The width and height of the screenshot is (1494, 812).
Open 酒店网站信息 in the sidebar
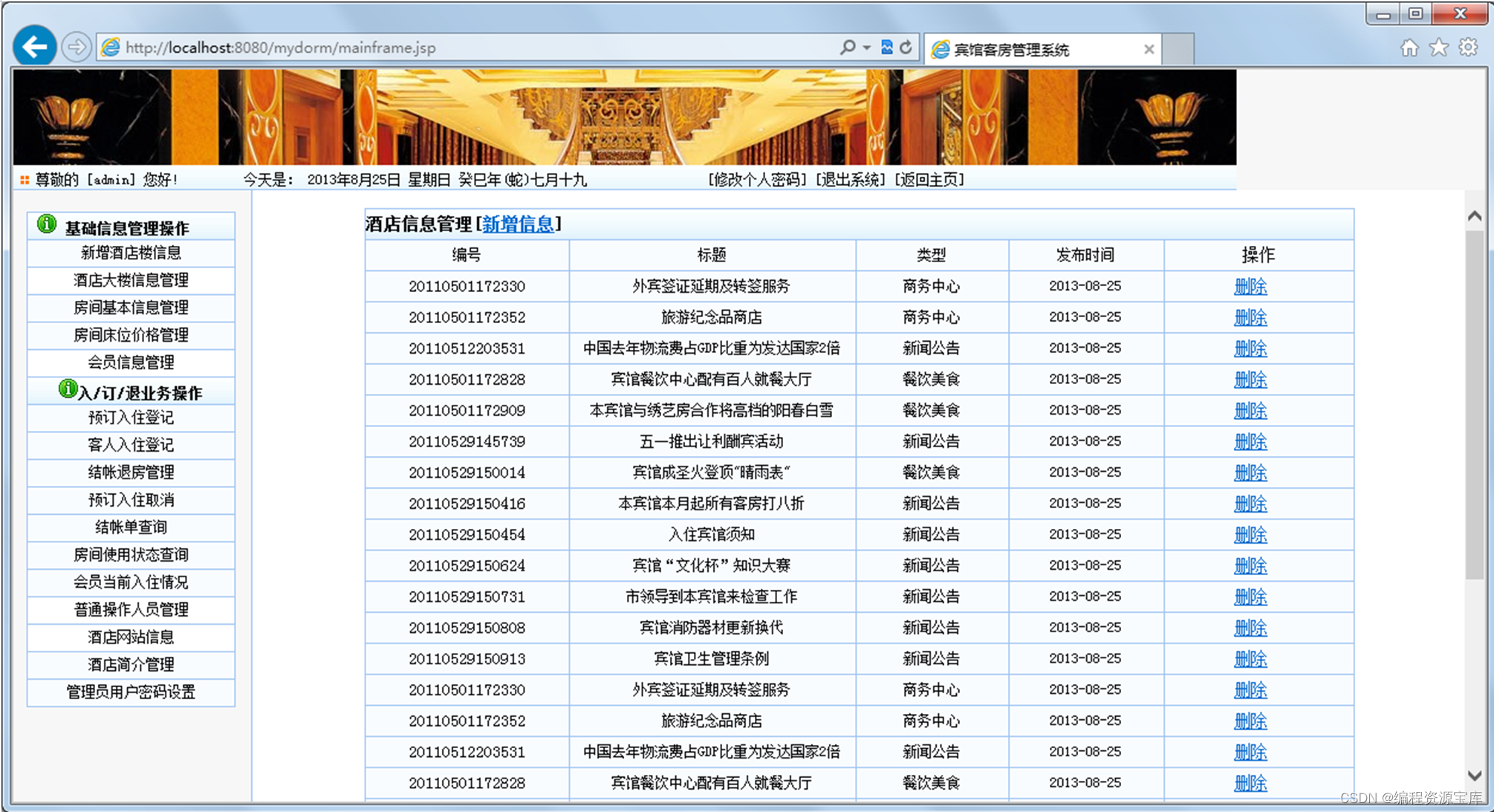(131, 638)
